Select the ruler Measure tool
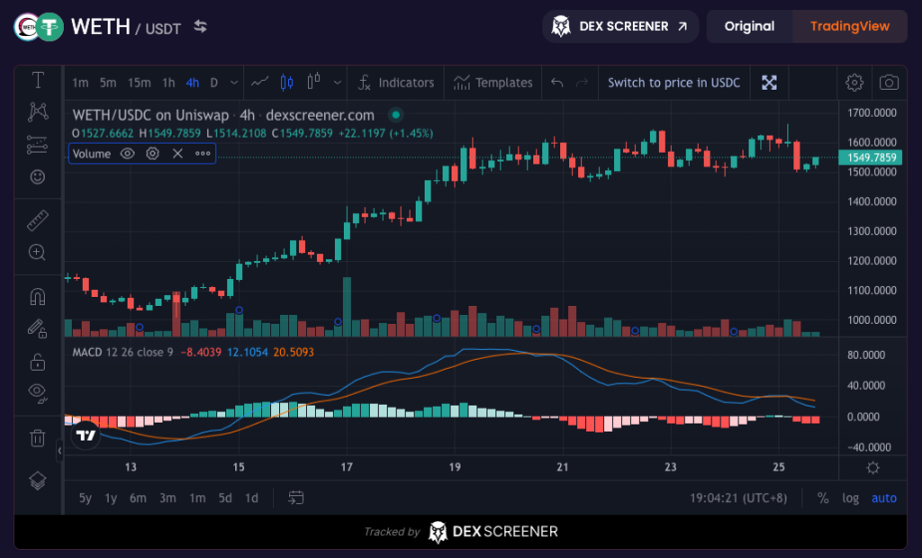922x558 pixels. click(x=38, y=220)
